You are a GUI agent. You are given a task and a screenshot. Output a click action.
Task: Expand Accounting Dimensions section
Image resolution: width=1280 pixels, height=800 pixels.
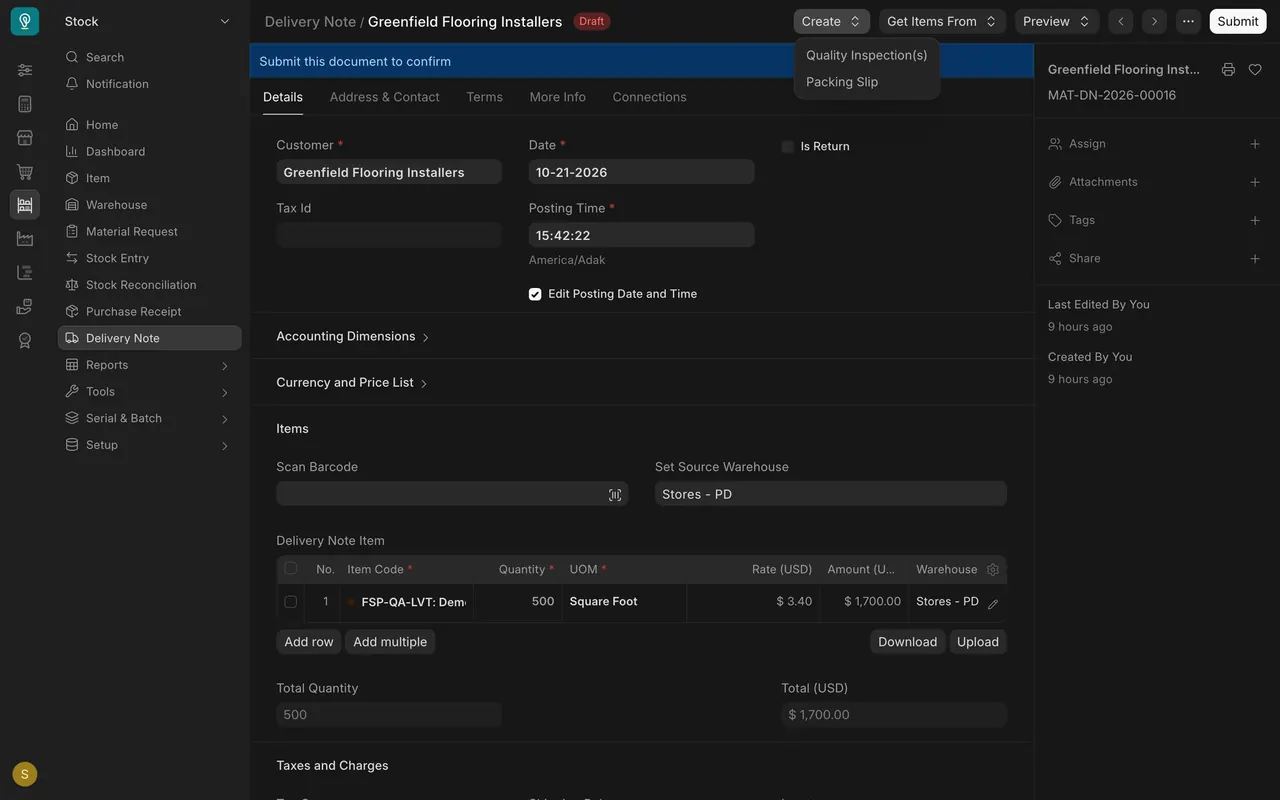(x=353, y=336)
